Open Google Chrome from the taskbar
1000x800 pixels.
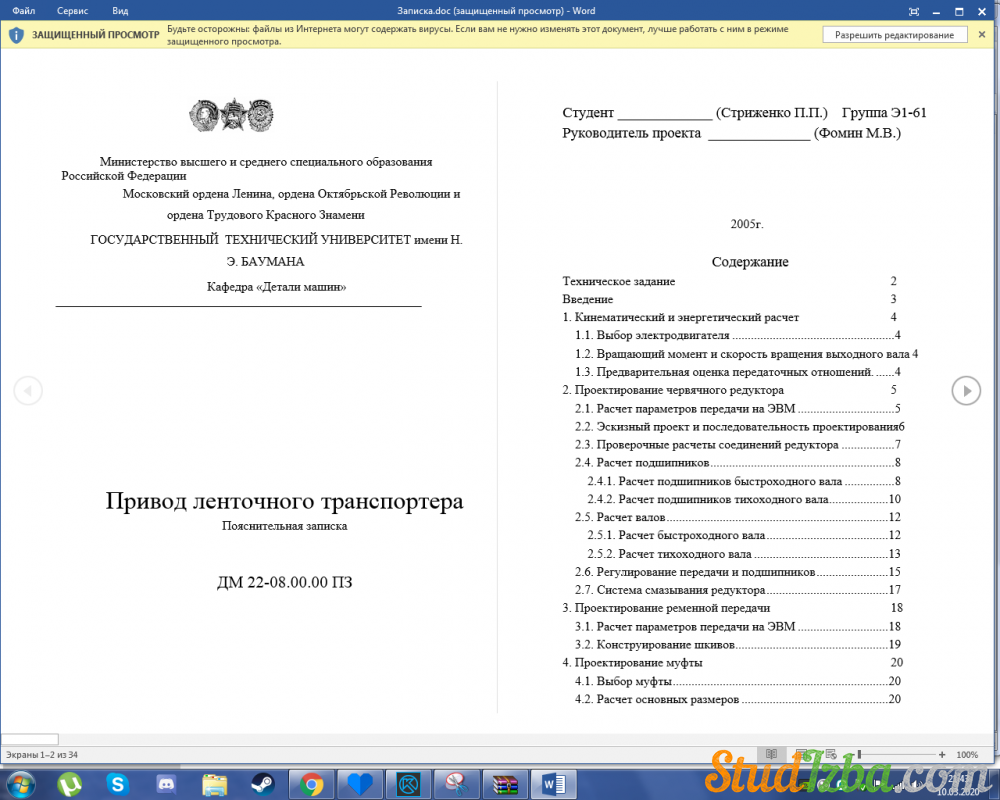tap(312, 784)
